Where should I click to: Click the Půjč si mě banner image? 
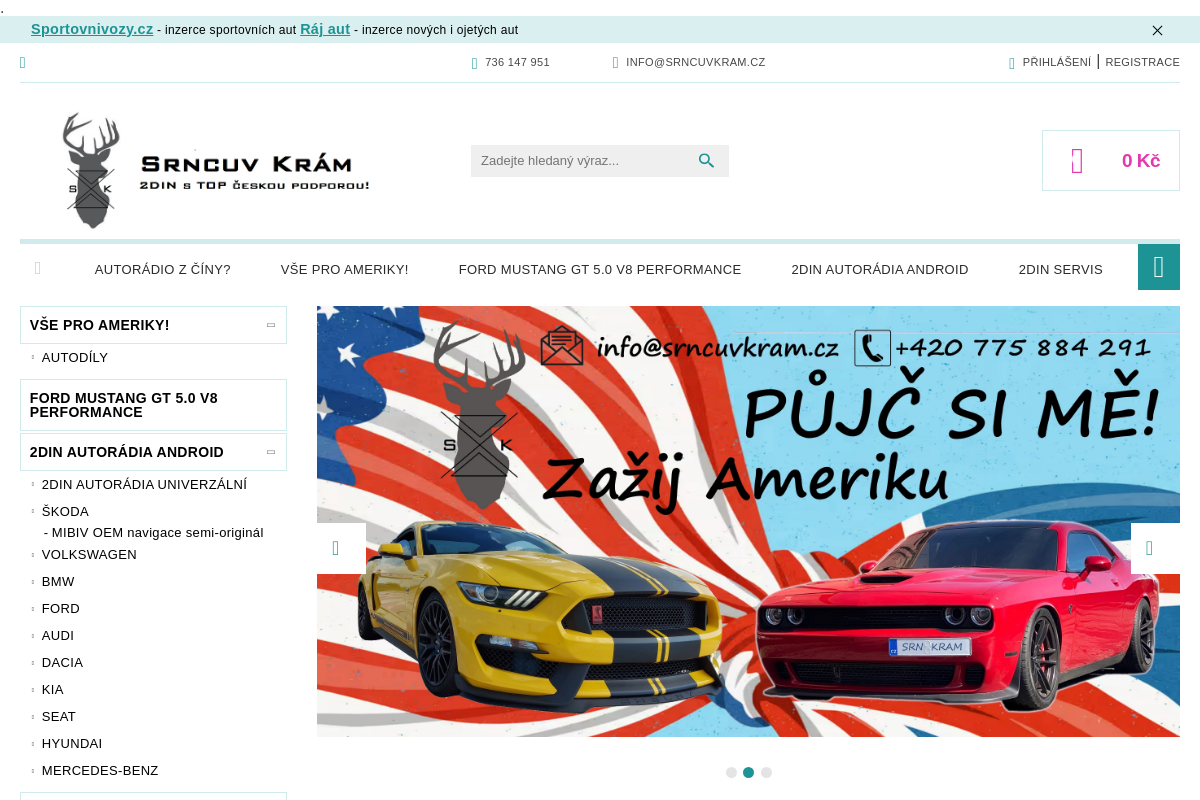tap(748, 521)
